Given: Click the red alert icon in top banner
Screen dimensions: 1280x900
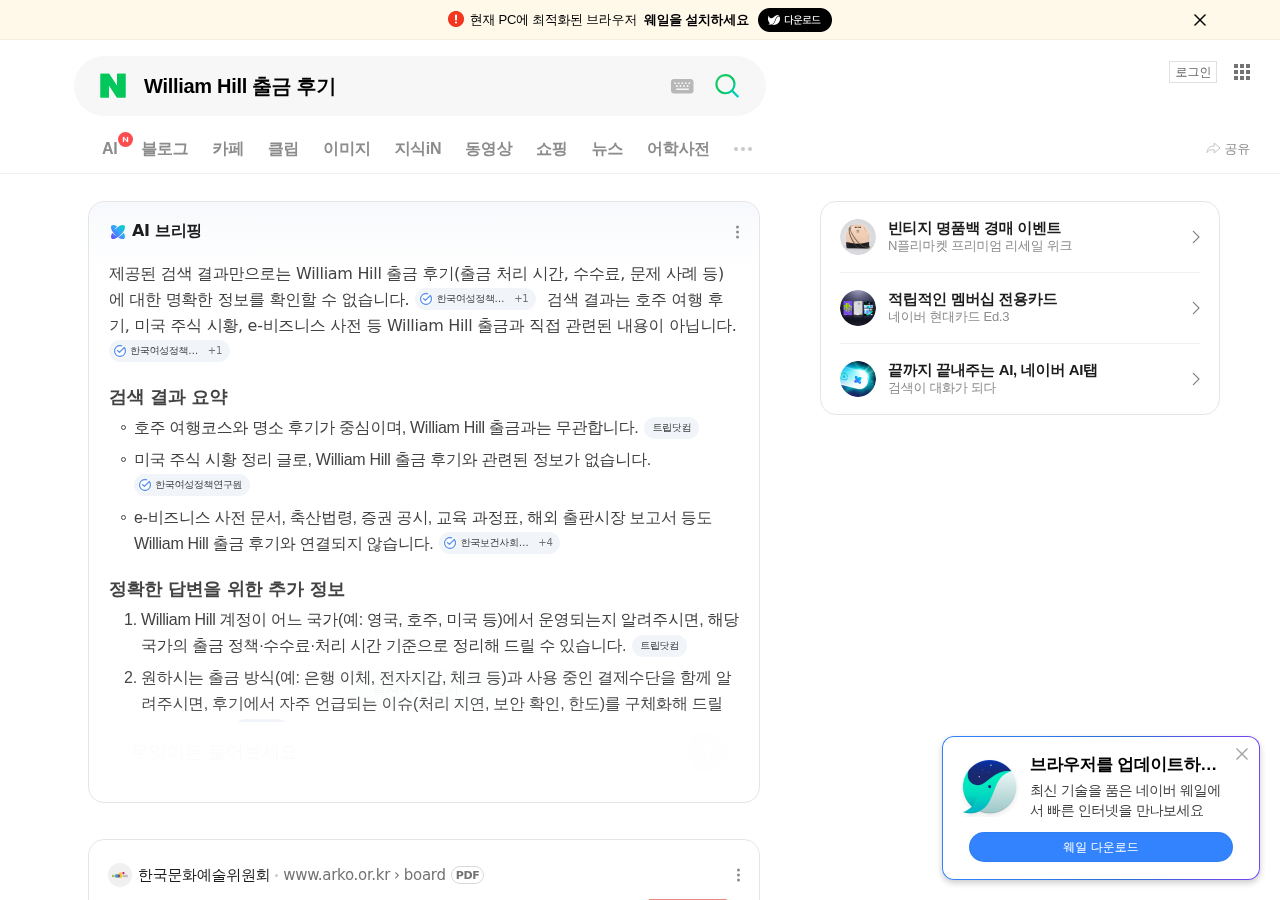Looking at the screenshot, I should [456, 19].
